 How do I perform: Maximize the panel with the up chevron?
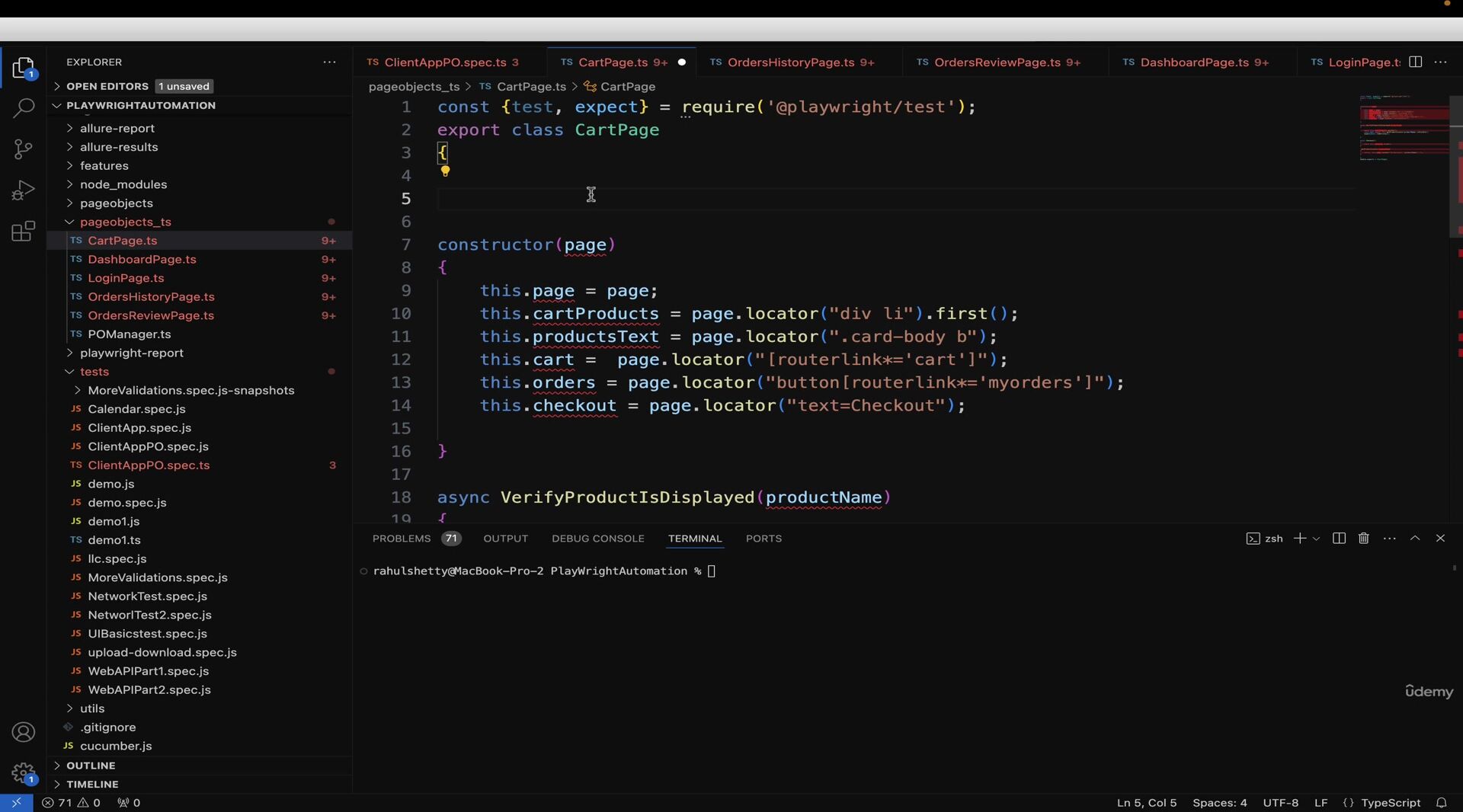pyautogui.click(x=1415, y=539)
